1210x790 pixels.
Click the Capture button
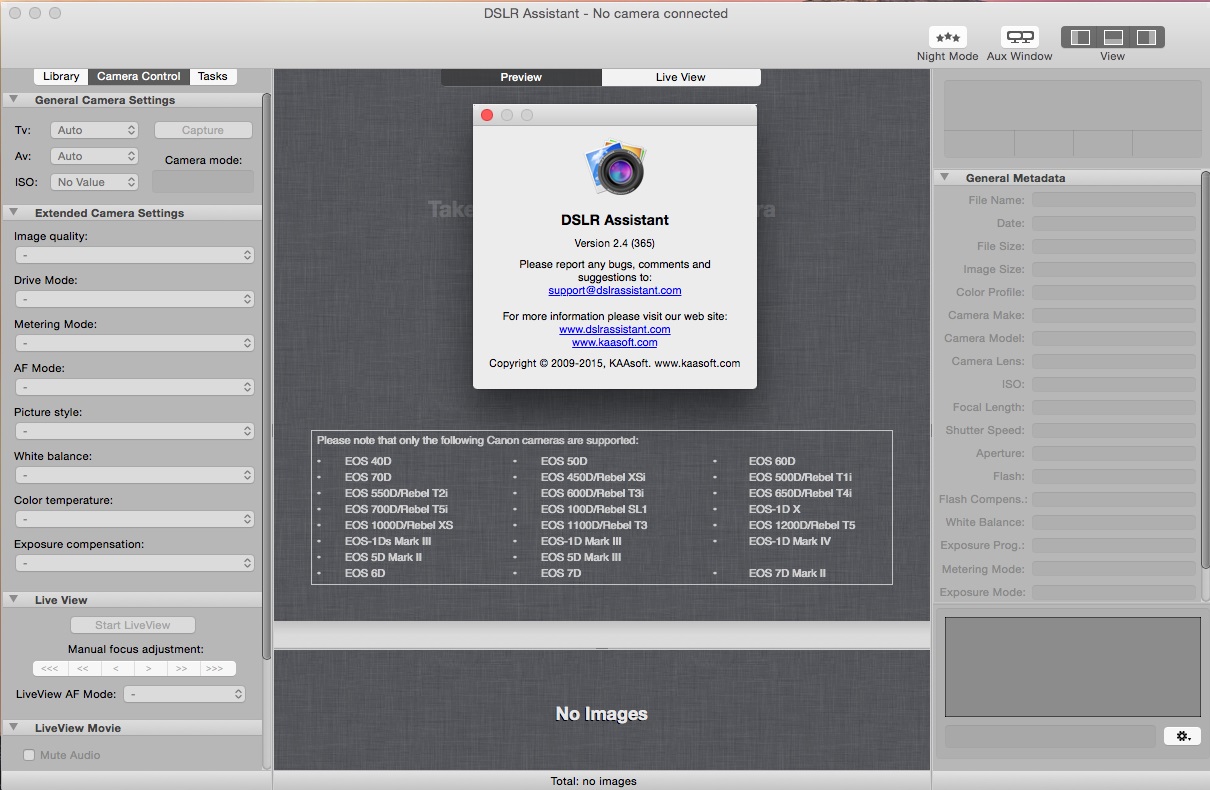203,130
